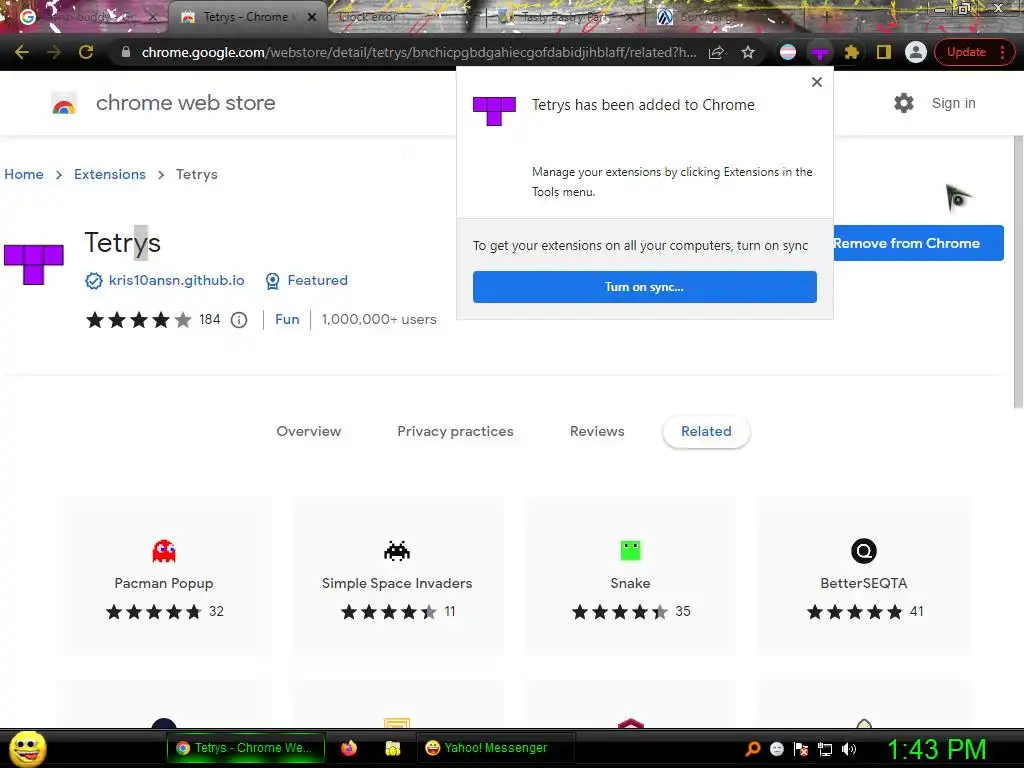Open the yellow folder taskbar icon
Viewport: 1024px width, 768px height.
coord(392,748)
